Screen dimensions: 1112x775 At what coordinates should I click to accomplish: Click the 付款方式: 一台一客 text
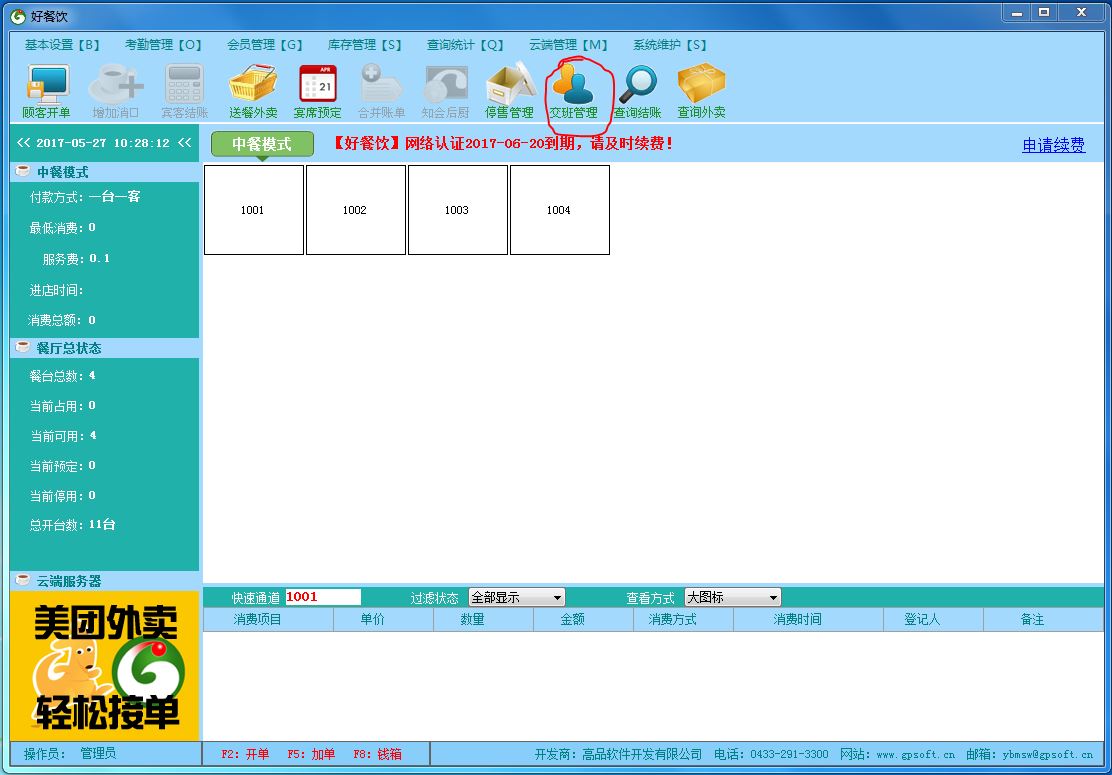[85, 197]
